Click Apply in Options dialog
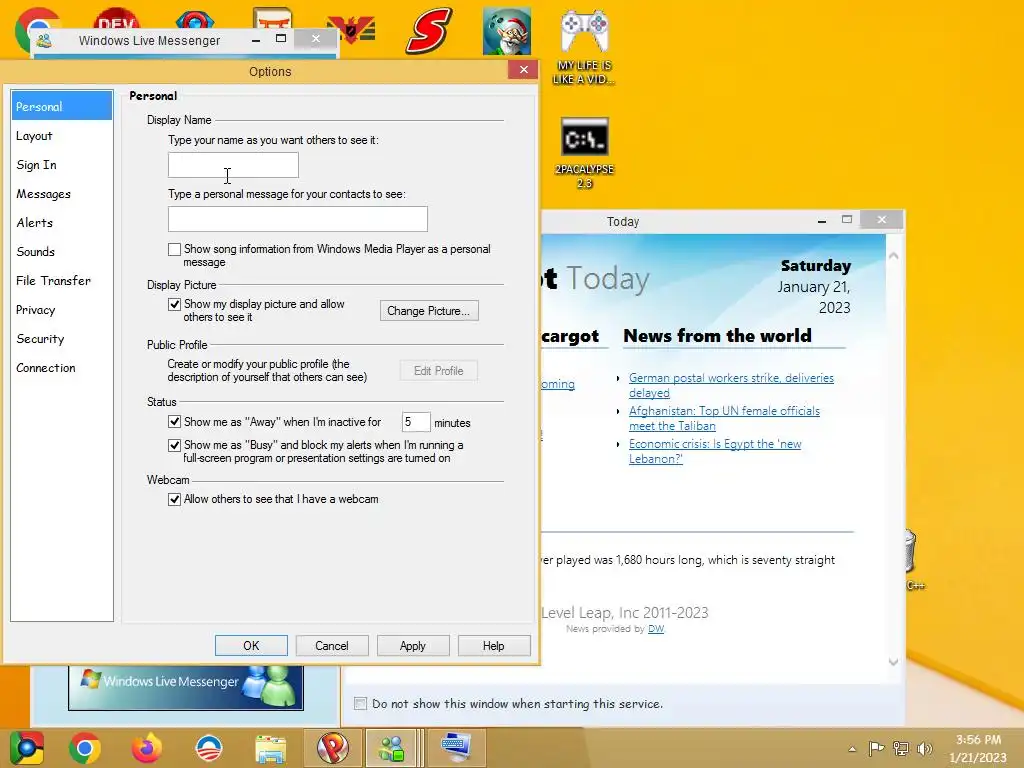 [x=413, y=646]
